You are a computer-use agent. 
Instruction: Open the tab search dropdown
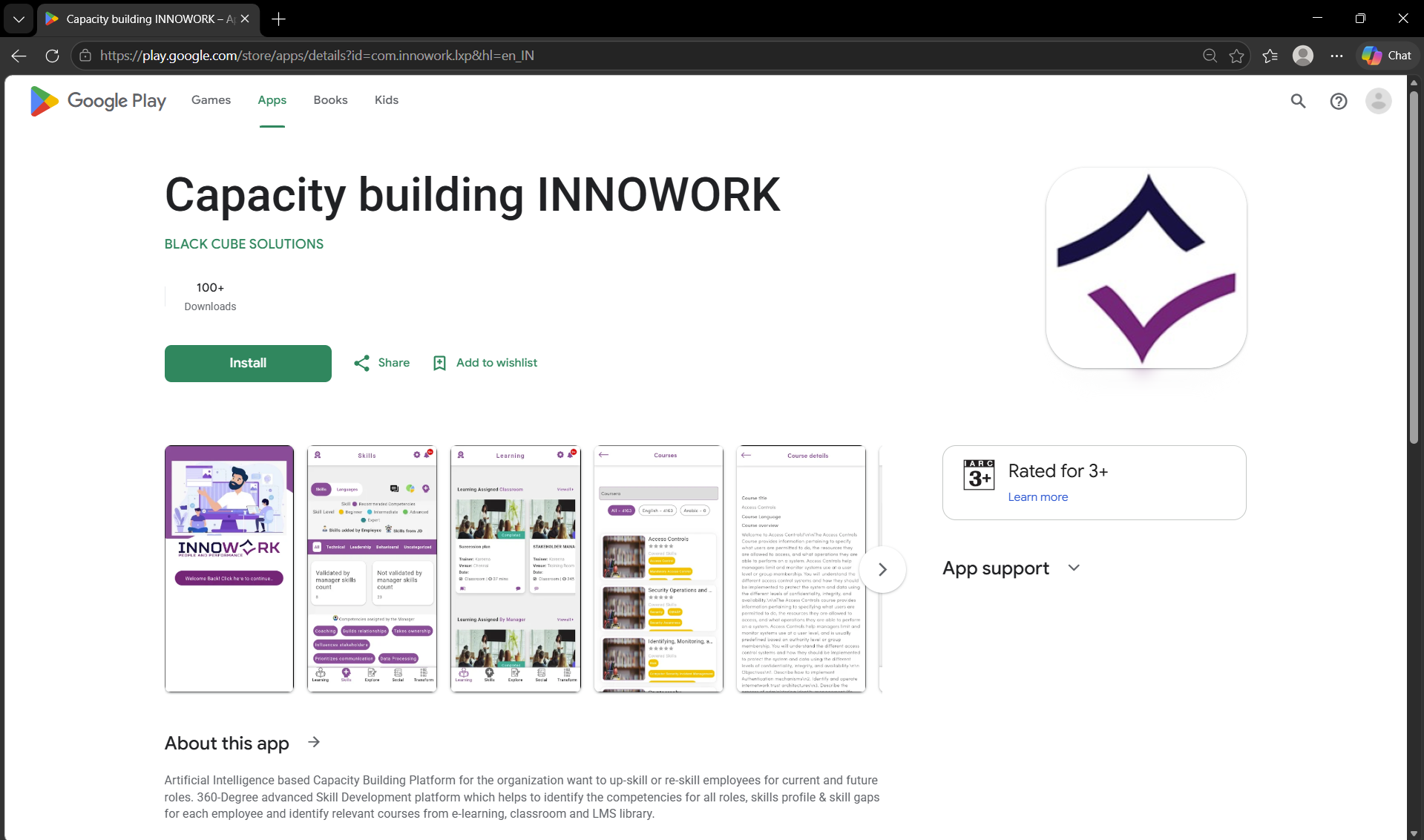(x=19, y=19)
